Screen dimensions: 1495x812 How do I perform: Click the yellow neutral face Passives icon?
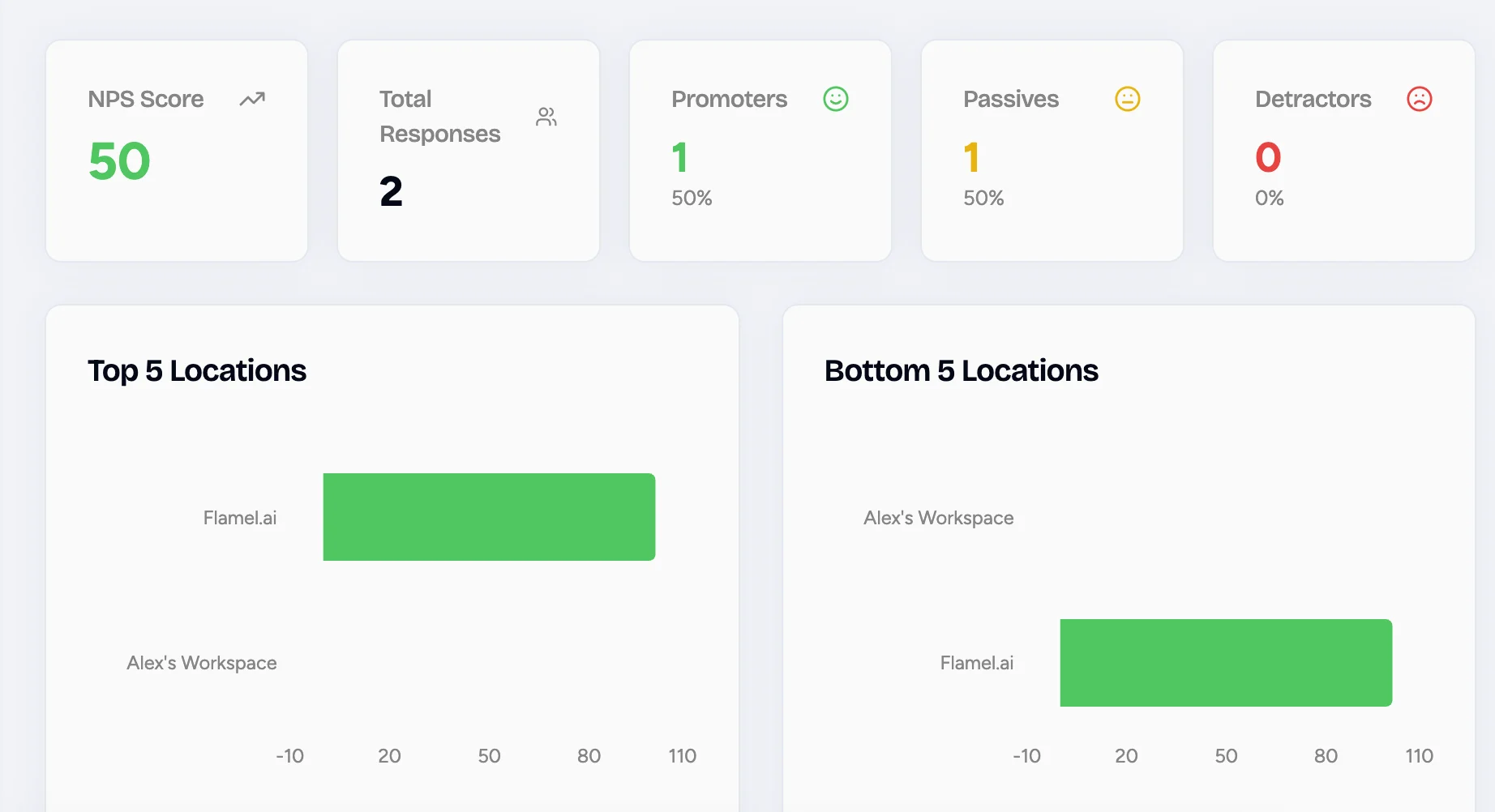point(1128,99)
